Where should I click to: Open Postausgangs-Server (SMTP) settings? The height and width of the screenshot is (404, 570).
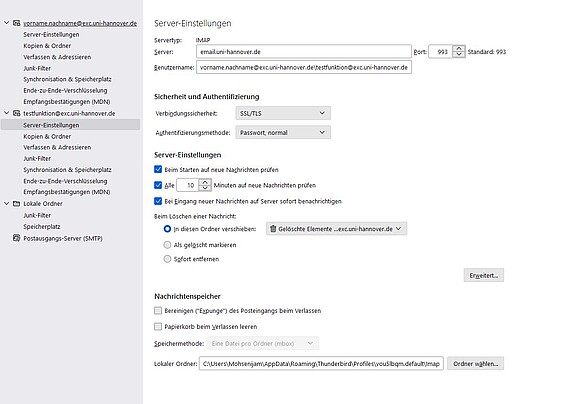63,239
